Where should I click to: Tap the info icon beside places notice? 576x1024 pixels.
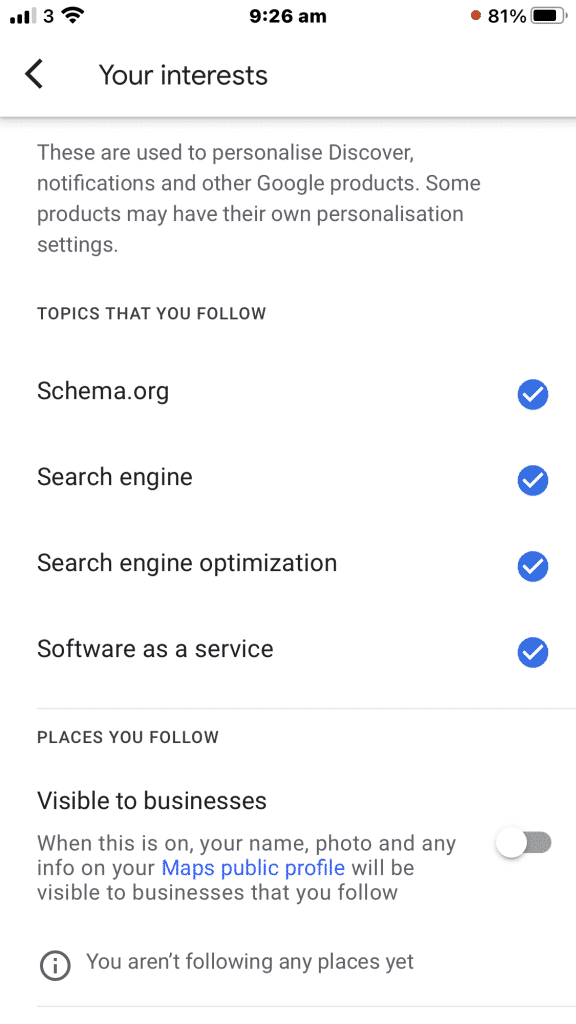coord(55,965)
